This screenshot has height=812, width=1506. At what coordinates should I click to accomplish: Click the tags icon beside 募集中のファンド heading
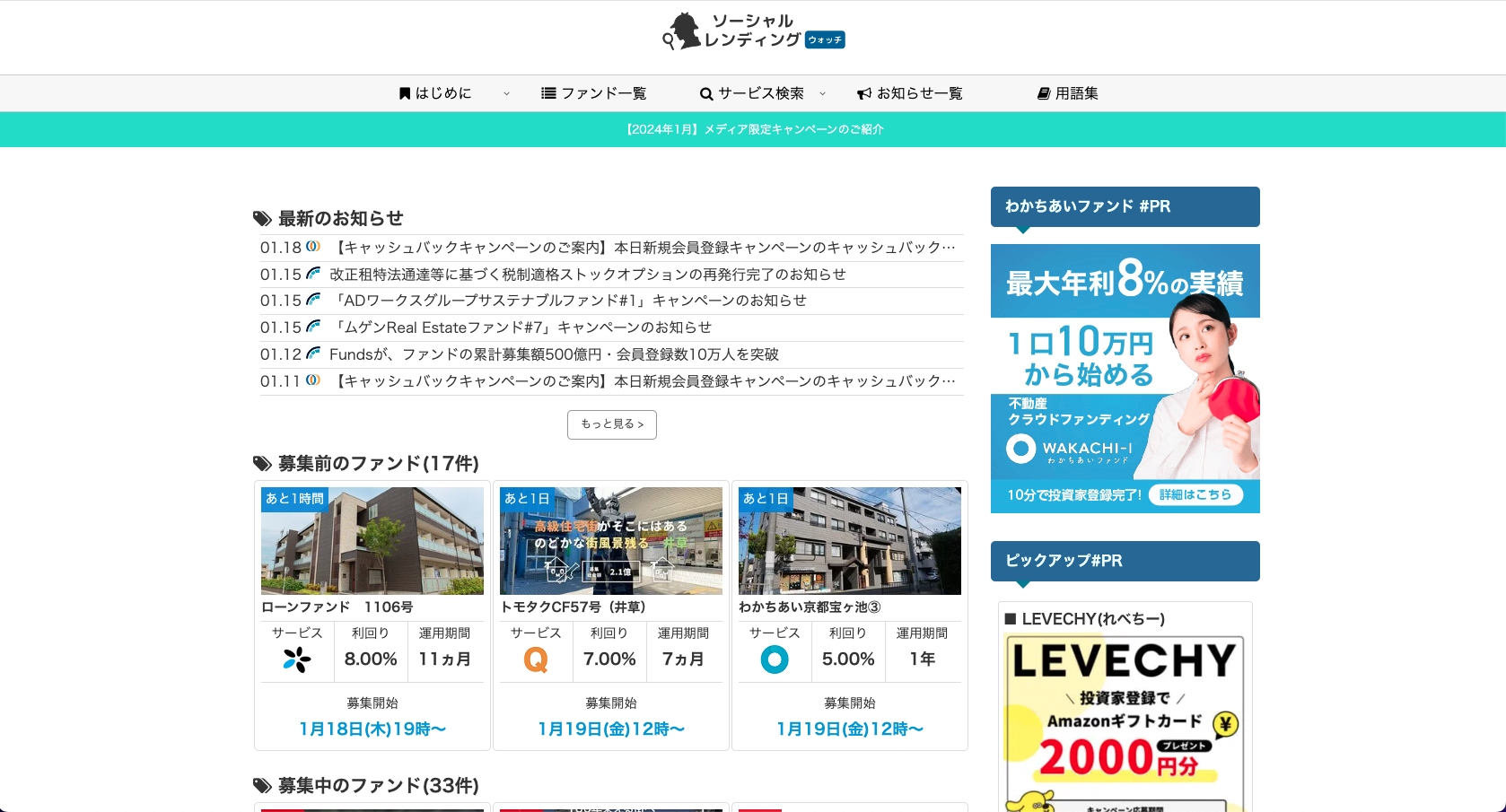coord(262,786)
